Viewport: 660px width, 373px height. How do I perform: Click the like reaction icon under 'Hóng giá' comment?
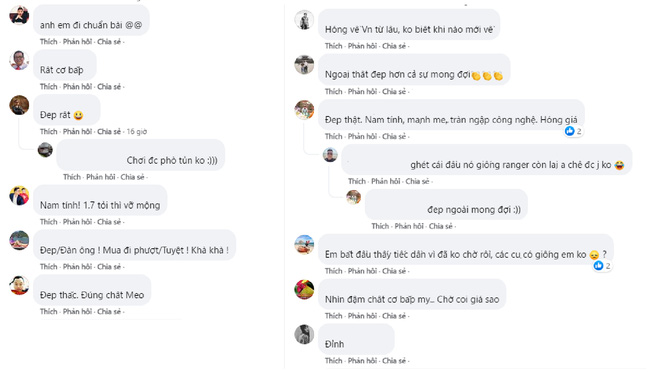coord(570,131)
